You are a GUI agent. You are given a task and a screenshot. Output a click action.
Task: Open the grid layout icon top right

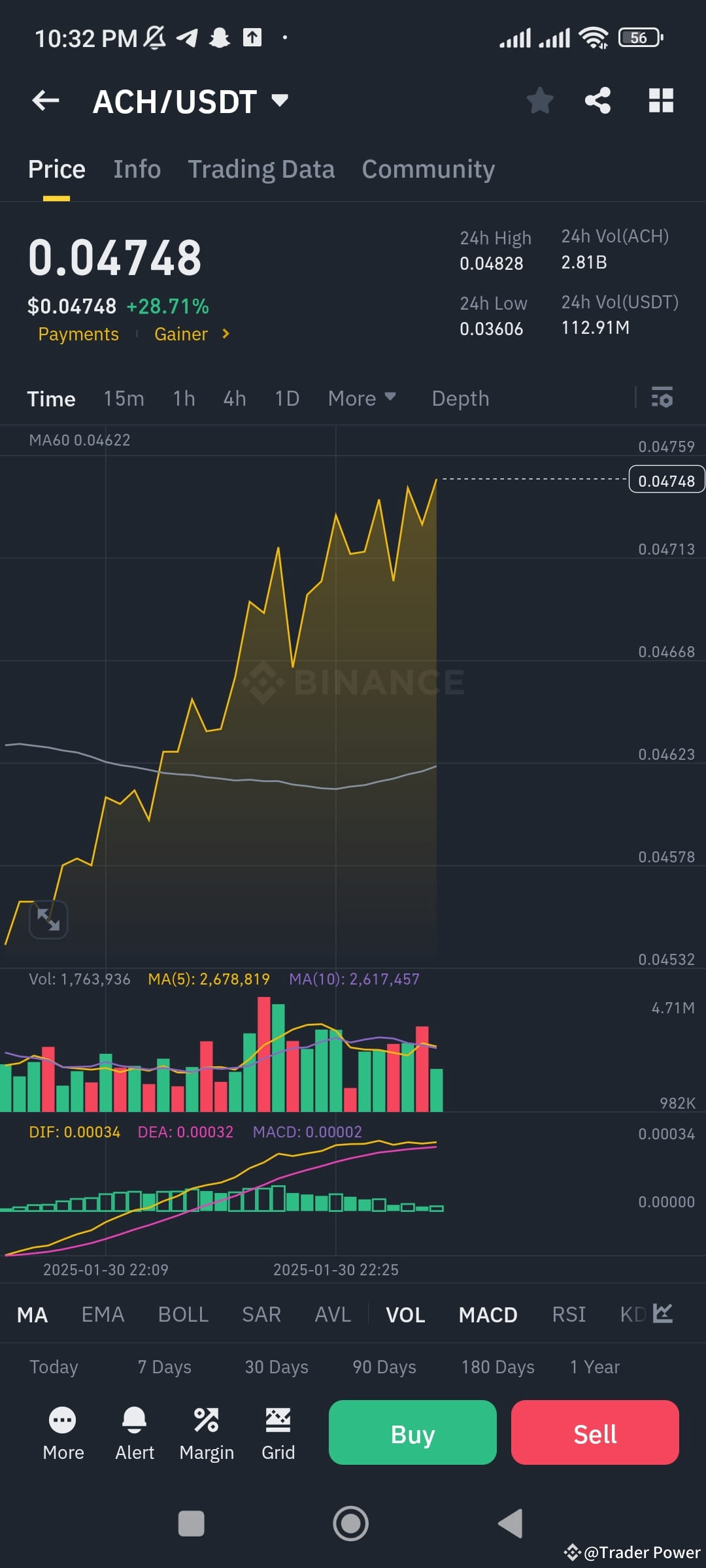tap(660, 101)
